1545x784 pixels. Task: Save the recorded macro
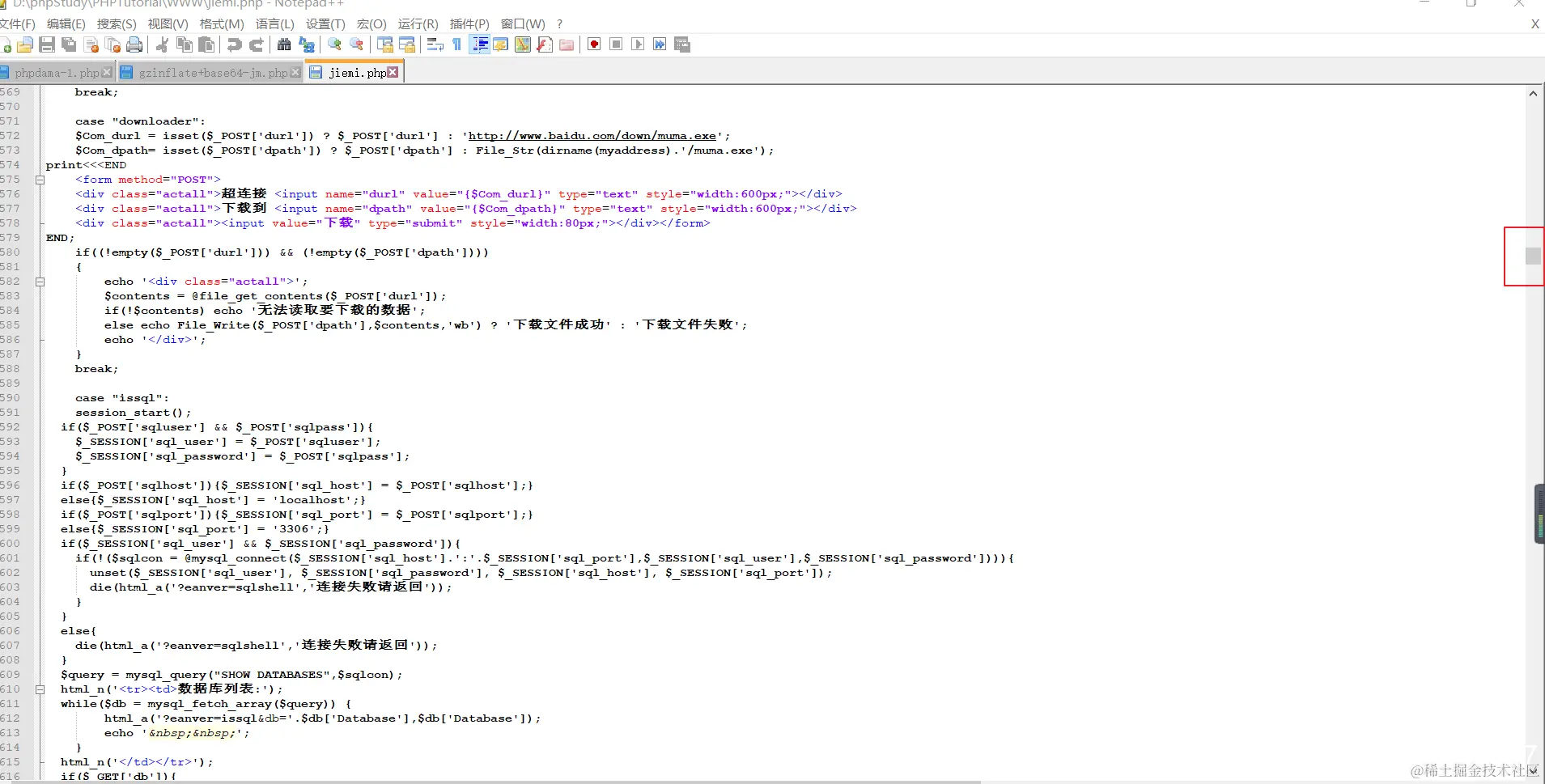[x=682, y=44]
